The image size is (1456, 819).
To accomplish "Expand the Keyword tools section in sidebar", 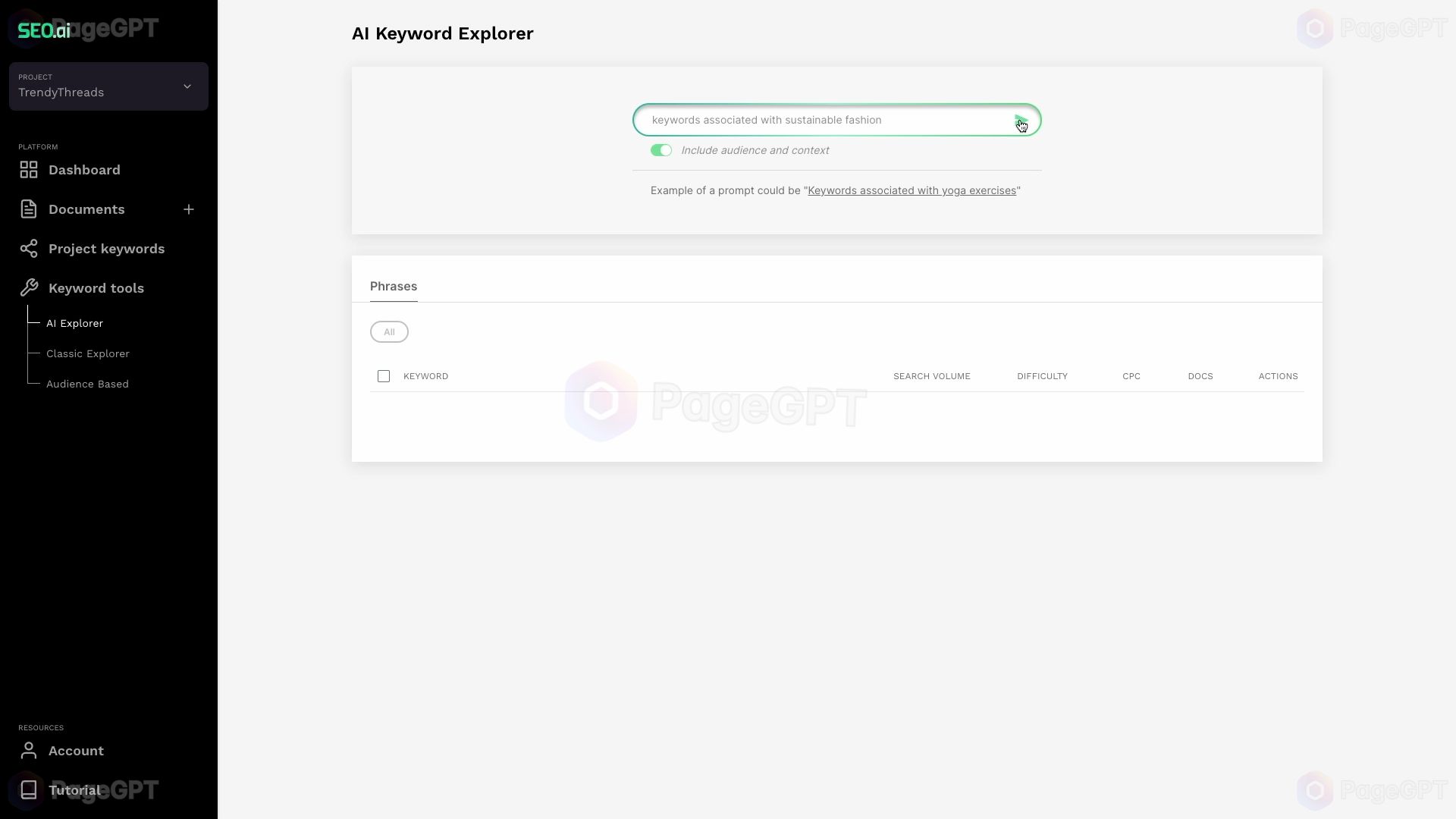I will click(96, 288).
